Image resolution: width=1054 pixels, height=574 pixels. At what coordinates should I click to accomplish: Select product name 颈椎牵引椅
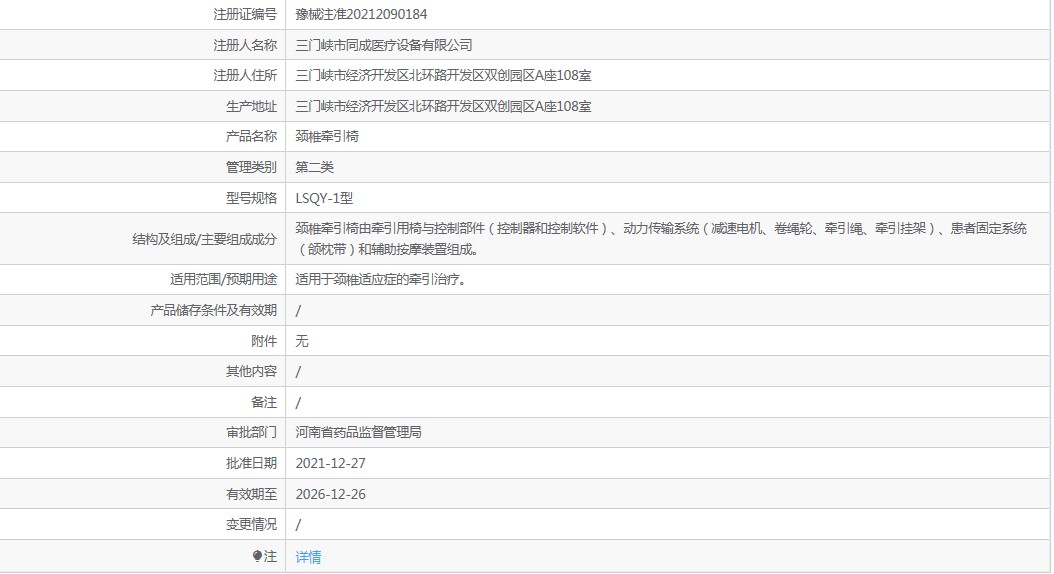327,136
